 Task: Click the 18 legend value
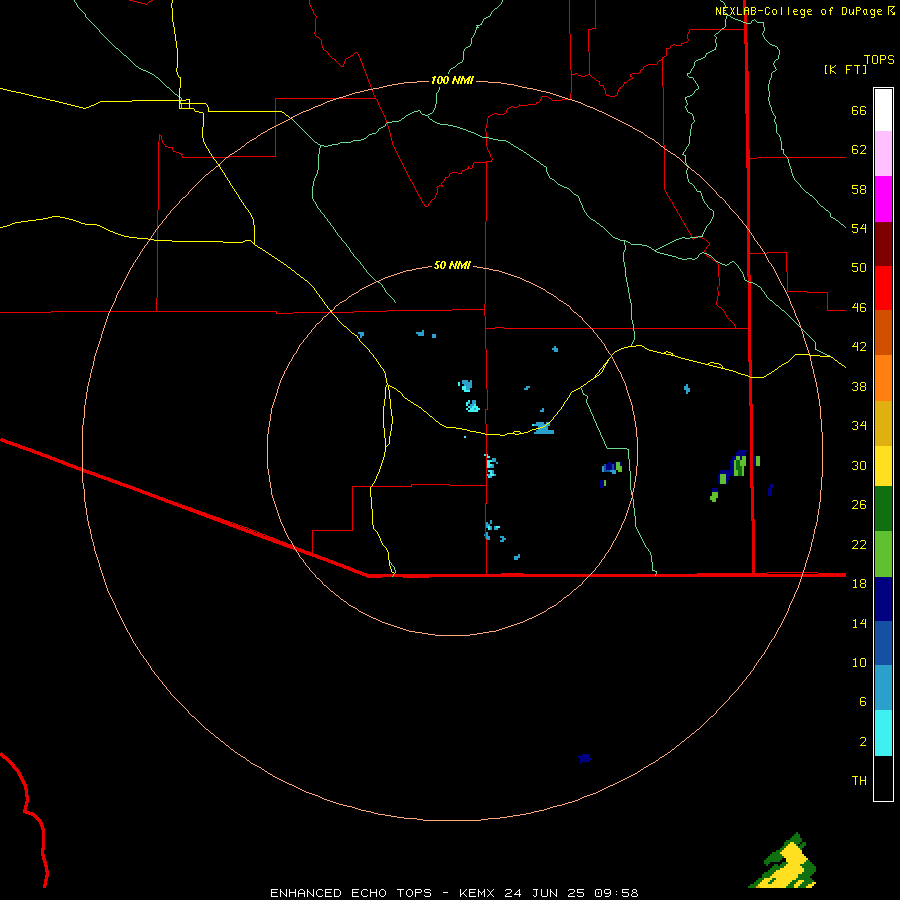(859, 584)
